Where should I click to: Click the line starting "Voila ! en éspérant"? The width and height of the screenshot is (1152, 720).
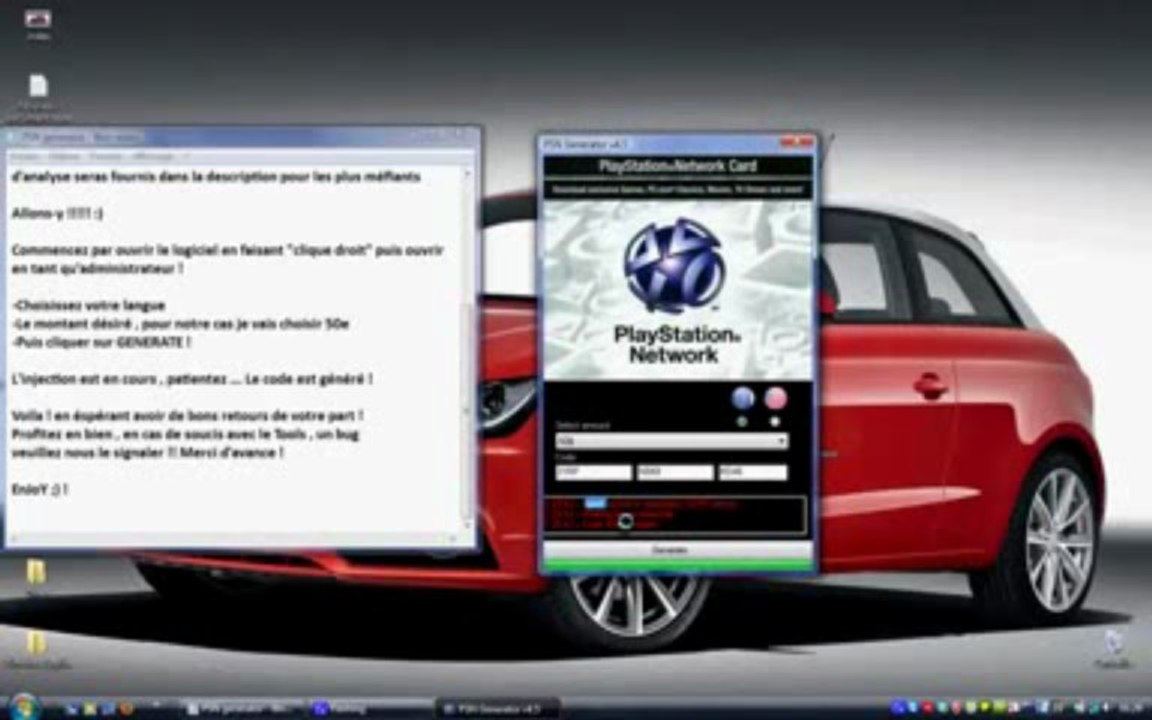pyautogui.click(x=188, y=416)
